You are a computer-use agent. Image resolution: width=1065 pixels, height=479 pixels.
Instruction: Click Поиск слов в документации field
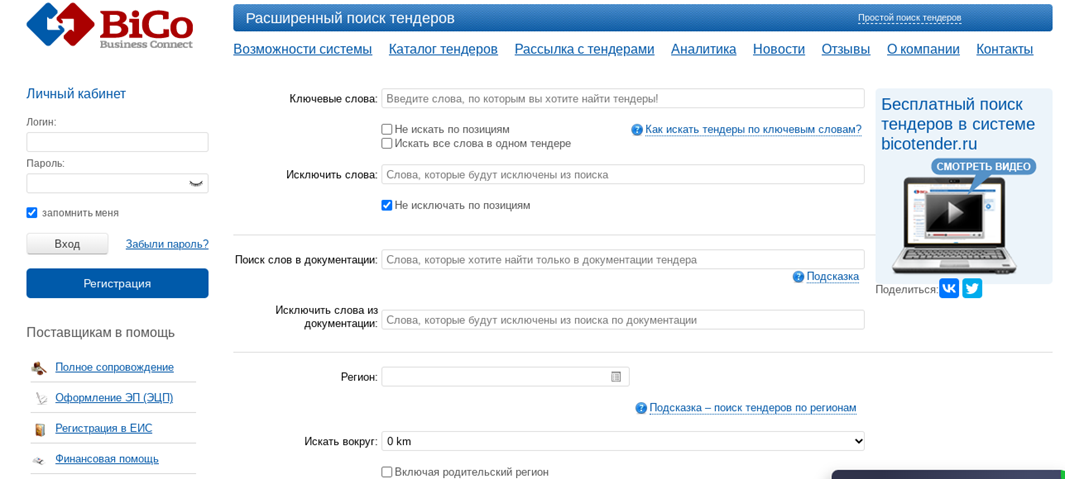623,260
